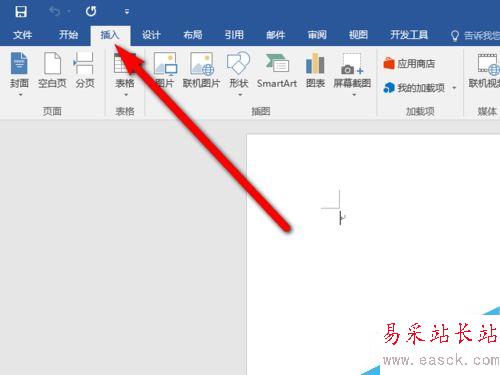This screenshot has width=500, height=375.
Task: Select the 插入 (Insert) tab
Action: (110, 35)
